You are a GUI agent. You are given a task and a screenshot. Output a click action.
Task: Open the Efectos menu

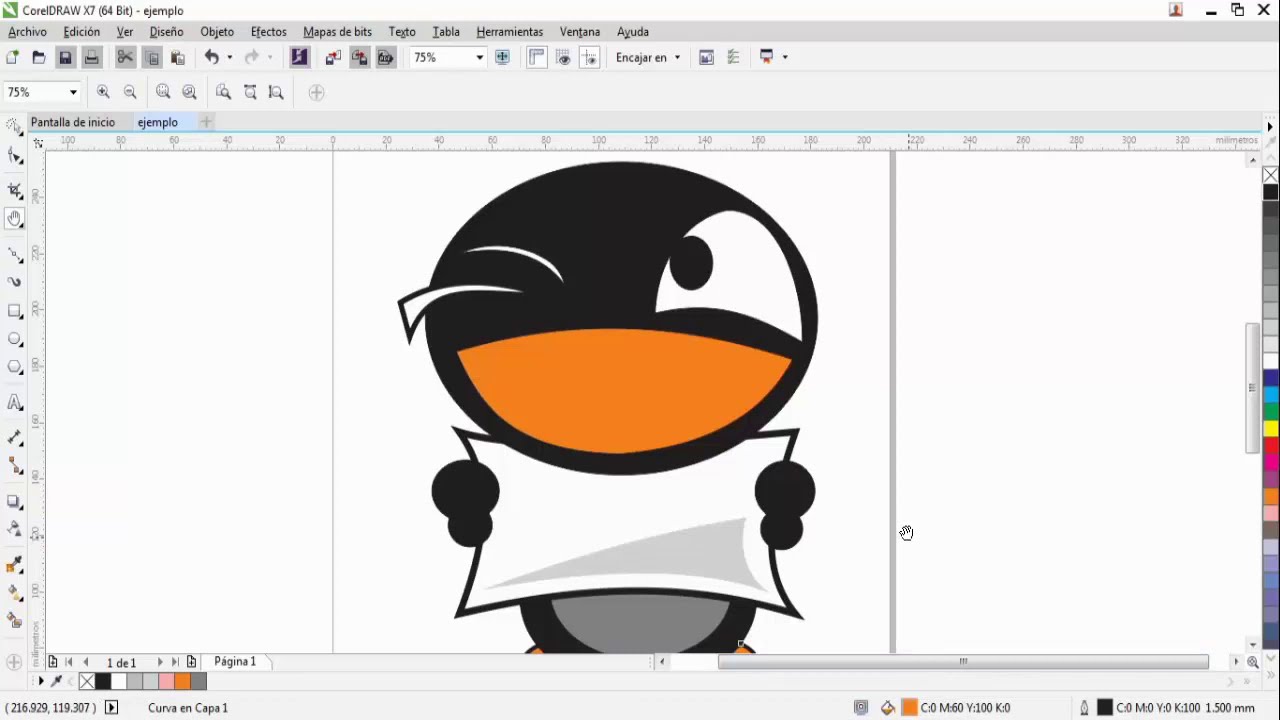coord(268,32)
